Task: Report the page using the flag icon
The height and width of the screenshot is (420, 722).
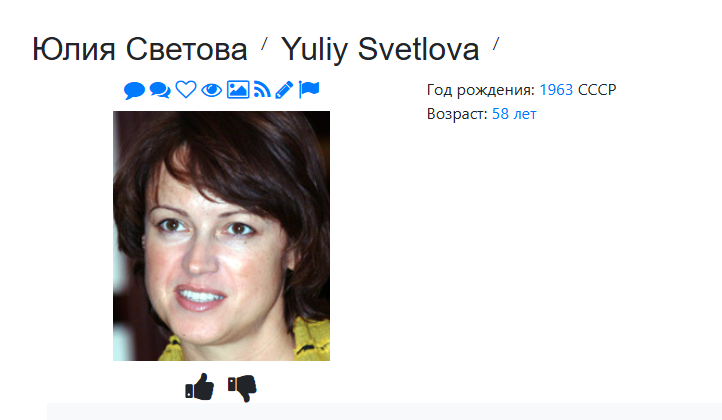Action: point(309,89)
